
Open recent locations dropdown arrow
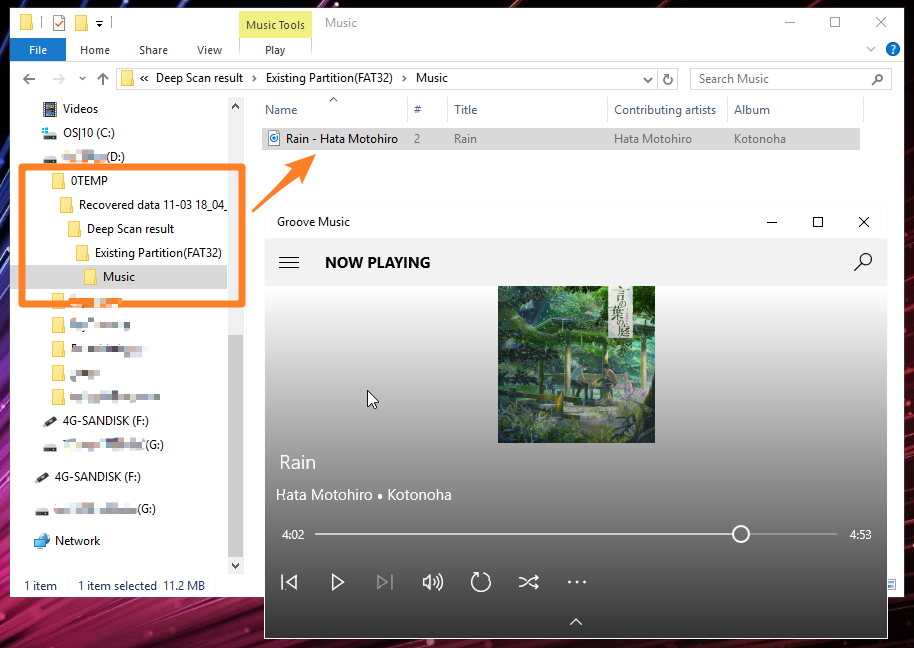pyautogui.click(x=82, y=79)
